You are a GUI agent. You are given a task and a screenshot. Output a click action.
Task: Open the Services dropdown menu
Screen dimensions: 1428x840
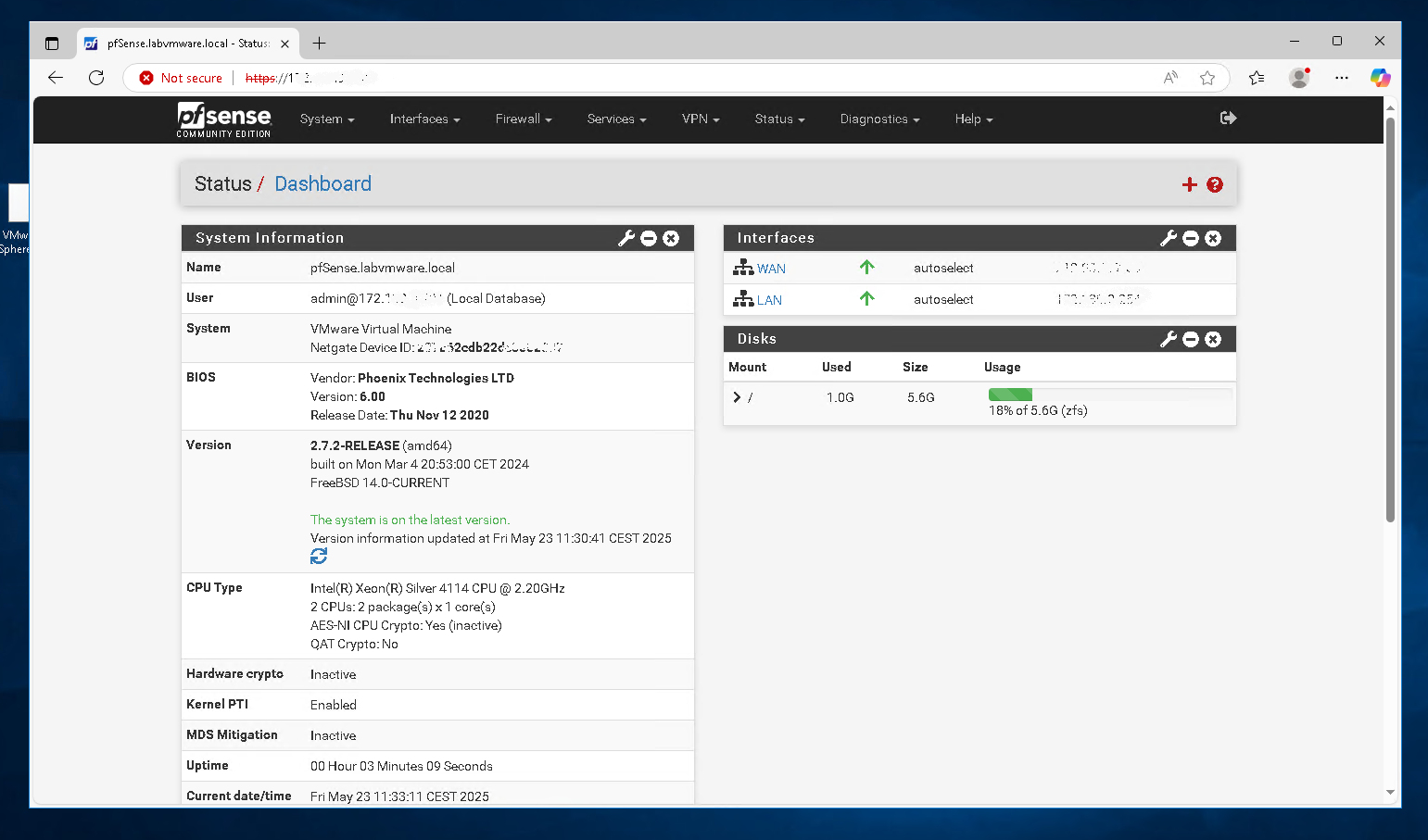click(616, 119)
